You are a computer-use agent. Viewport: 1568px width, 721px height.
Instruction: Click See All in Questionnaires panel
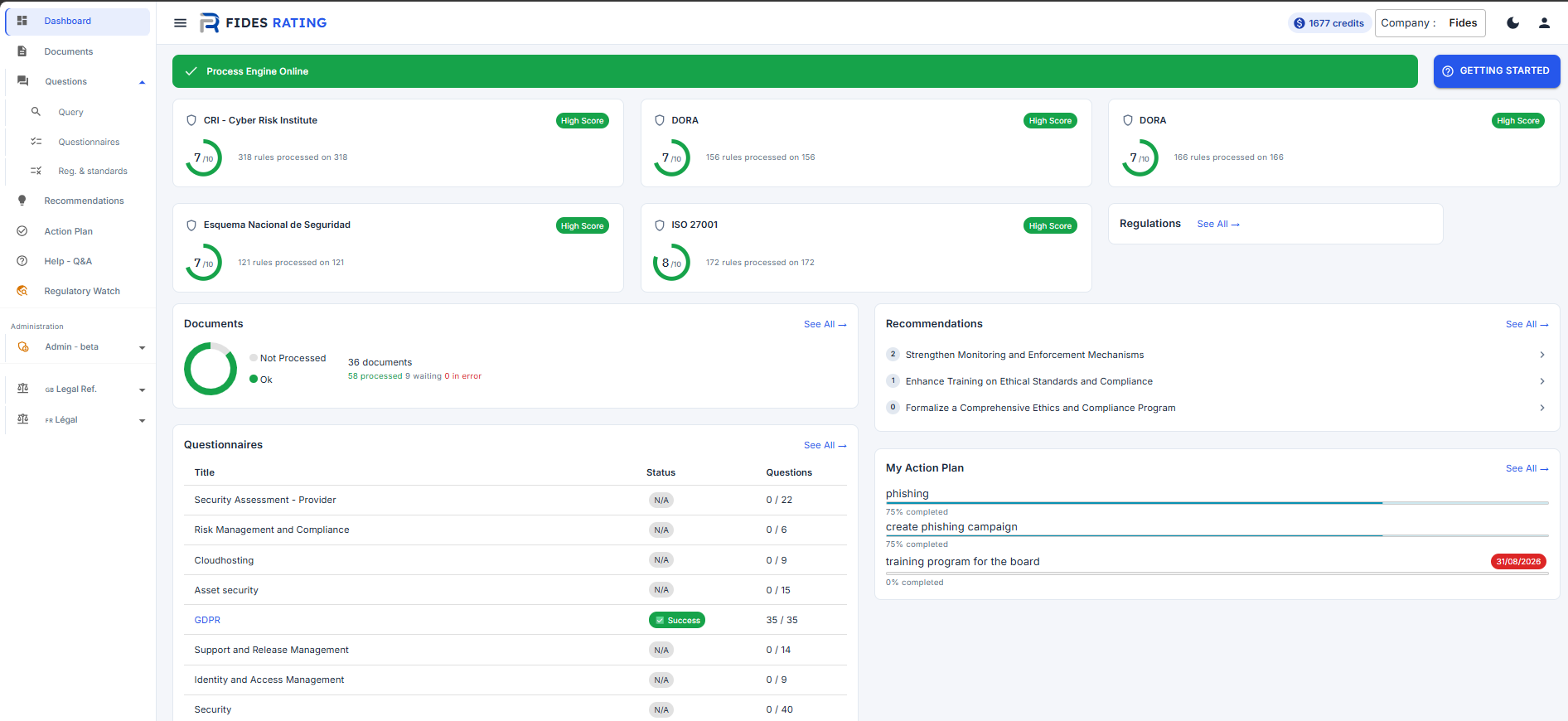pyautogui.click(x=825, y=446)
